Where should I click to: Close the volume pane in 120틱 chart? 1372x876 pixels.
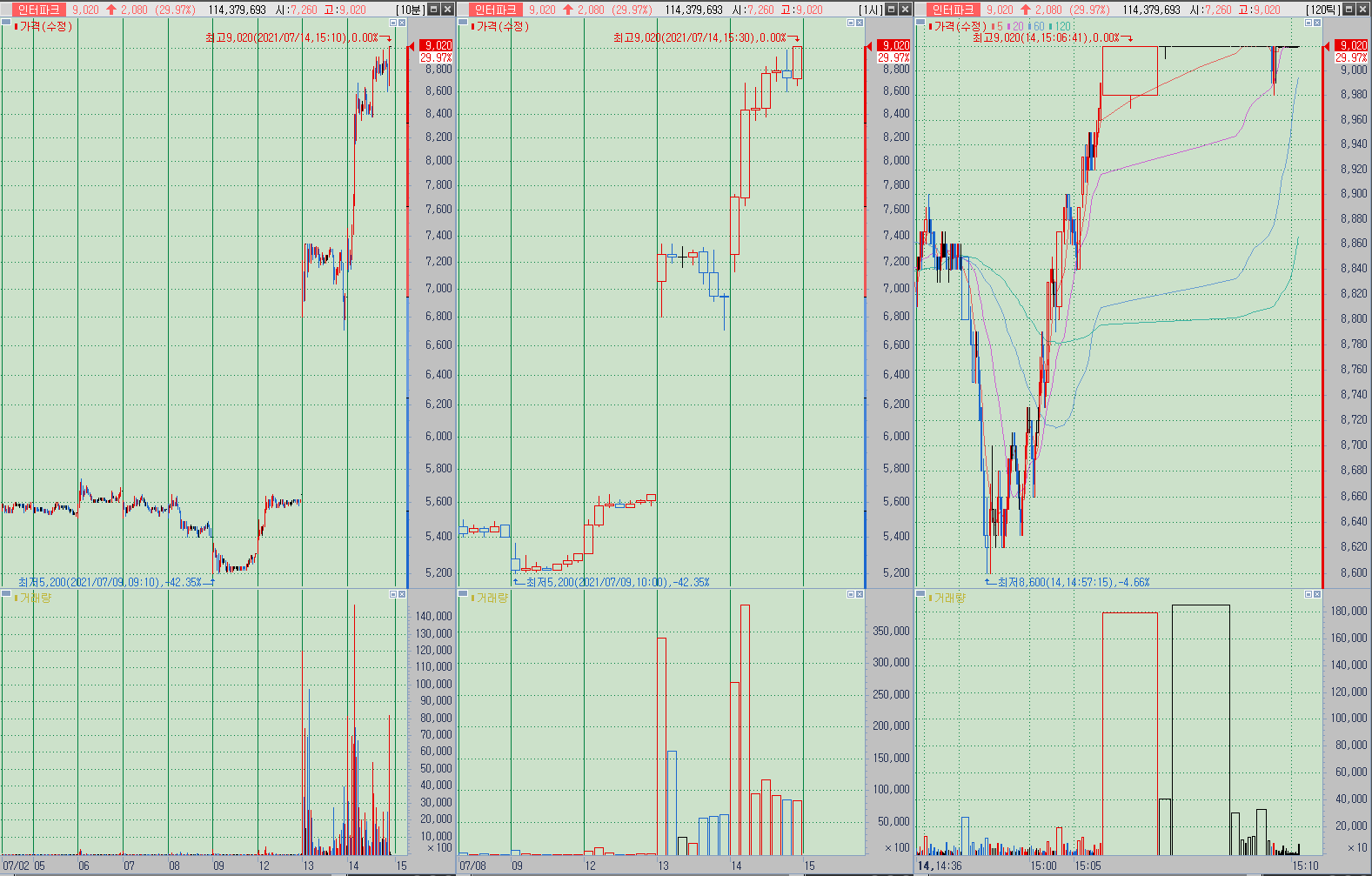pyautogui.click(x=1317, y=594)
